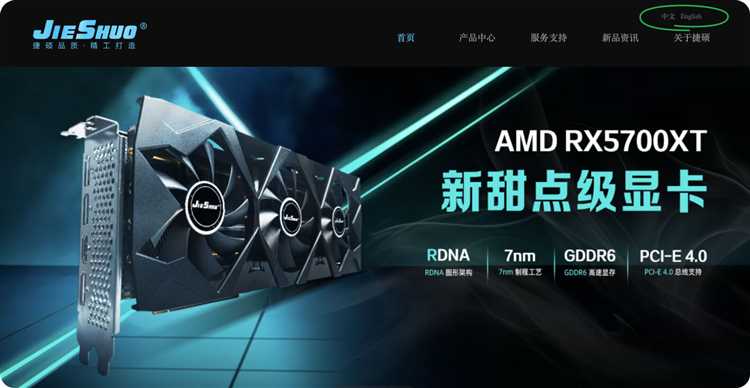Open the 新品资讯 news menu

(620, 38)
